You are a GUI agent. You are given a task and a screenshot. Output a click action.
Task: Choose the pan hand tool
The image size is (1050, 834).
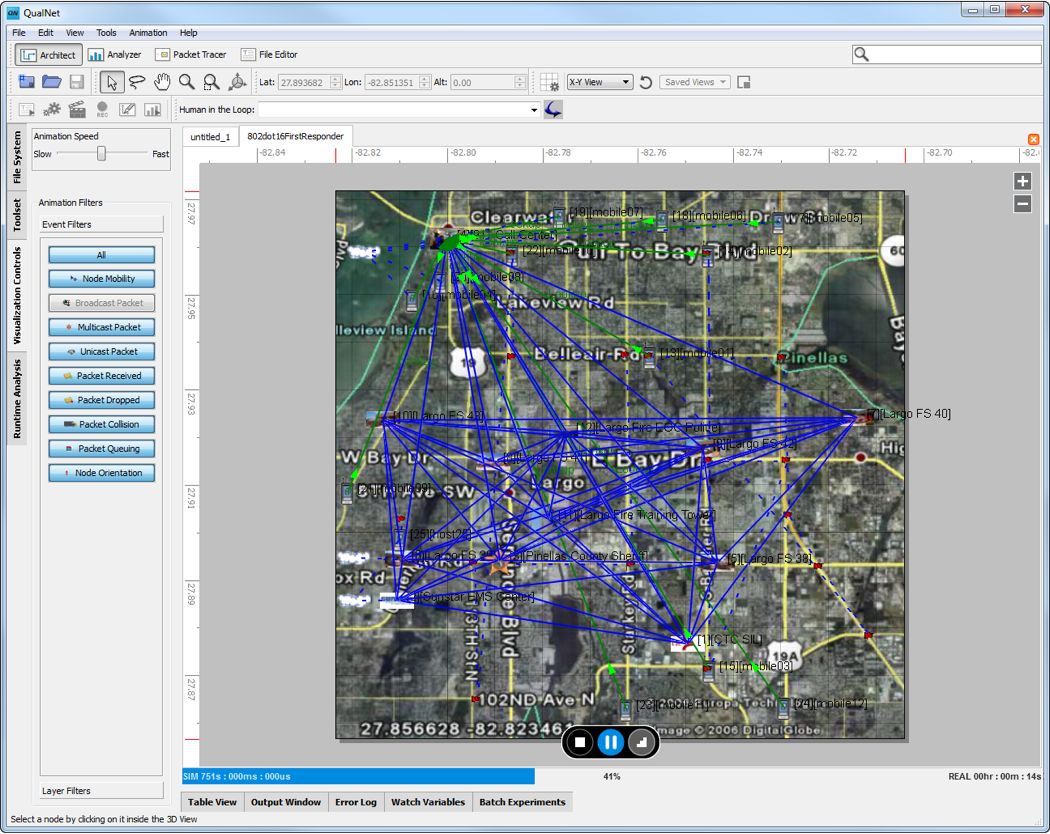tap(162, 82)
